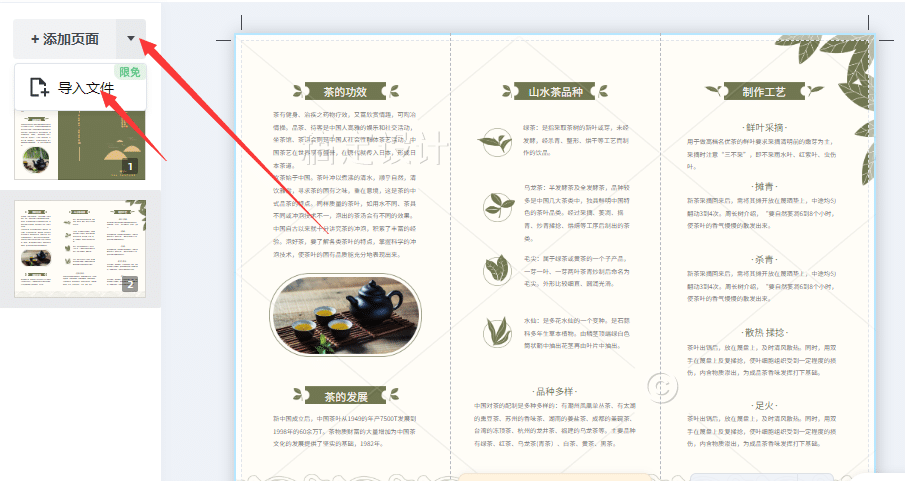Screen dimensions: 905x481
Task: Select the leaf icon beside 毛尖 description
Action: point(497,270)
